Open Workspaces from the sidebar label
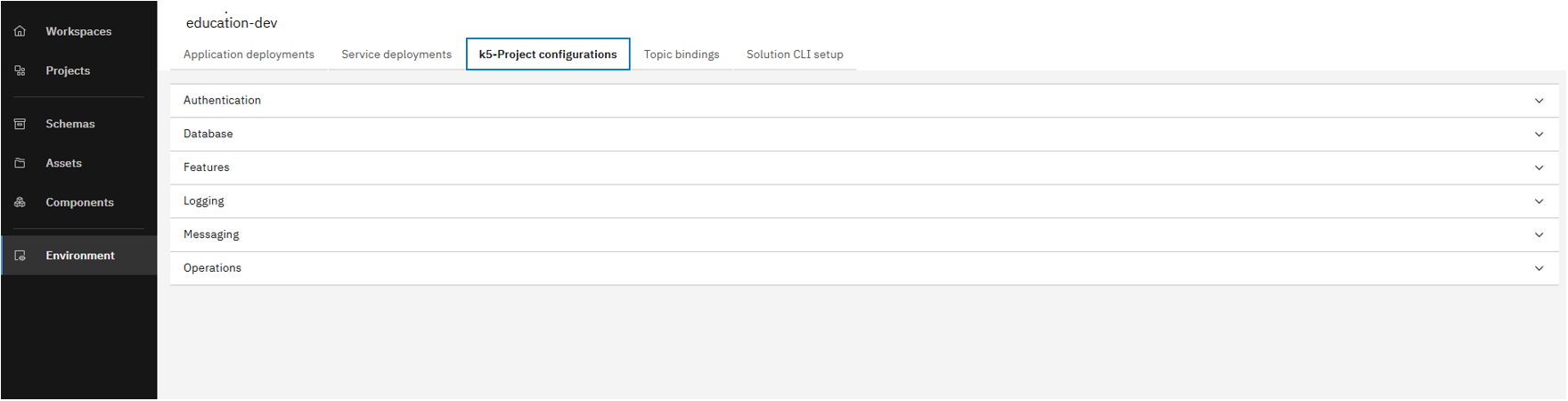 point(78,31)
